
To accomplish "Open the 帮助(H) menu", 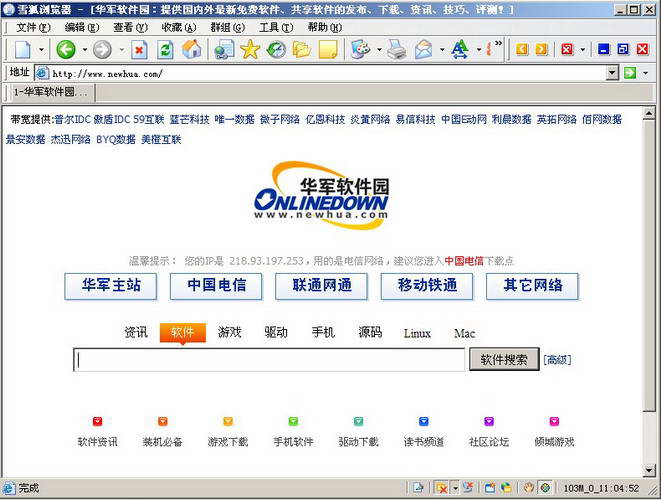I will (x=325, y=28).
